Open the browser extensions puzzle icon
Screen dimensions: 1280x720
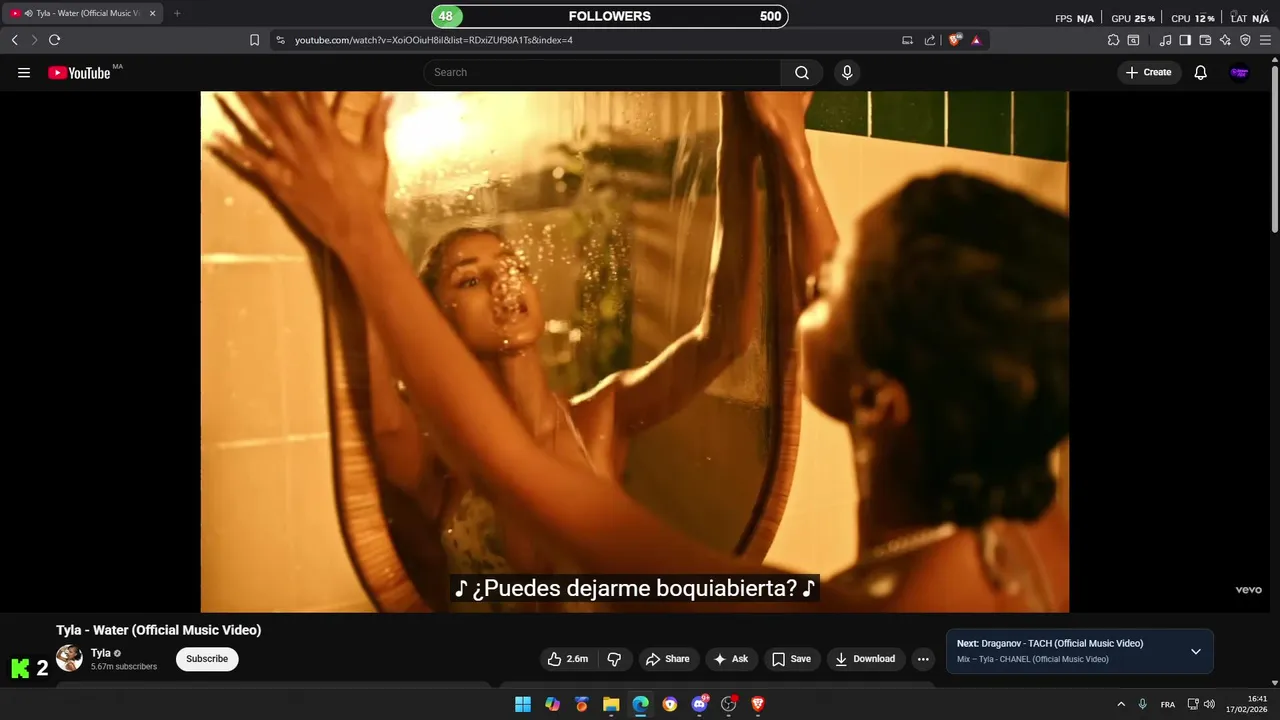[x=1113, y=40]
